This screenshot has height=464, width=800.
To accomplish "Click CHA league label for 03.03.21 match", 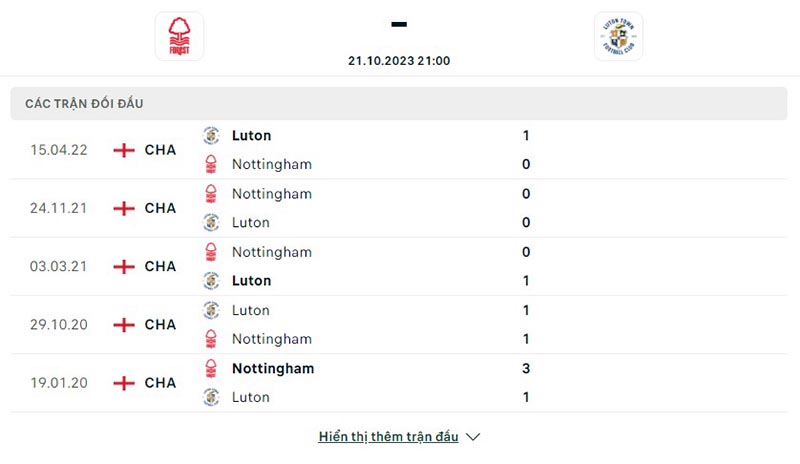I will point(160,267).
